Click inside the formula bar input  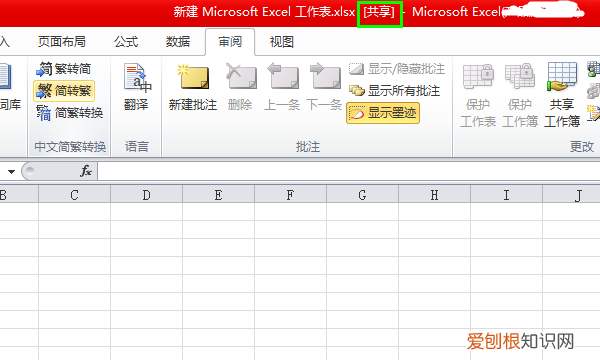(x=349, y=171)
